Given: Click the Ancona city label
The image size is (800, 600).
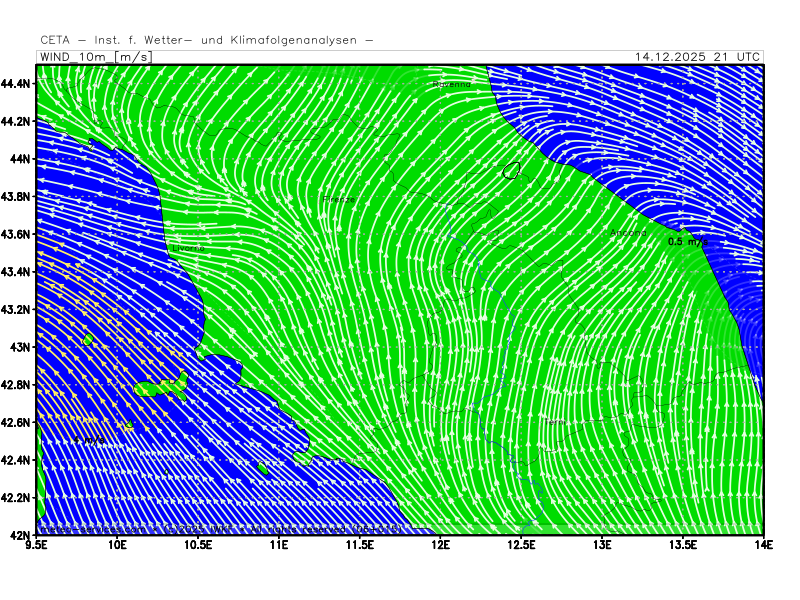Looking at the screenshot, I should (x=628, y=234).
